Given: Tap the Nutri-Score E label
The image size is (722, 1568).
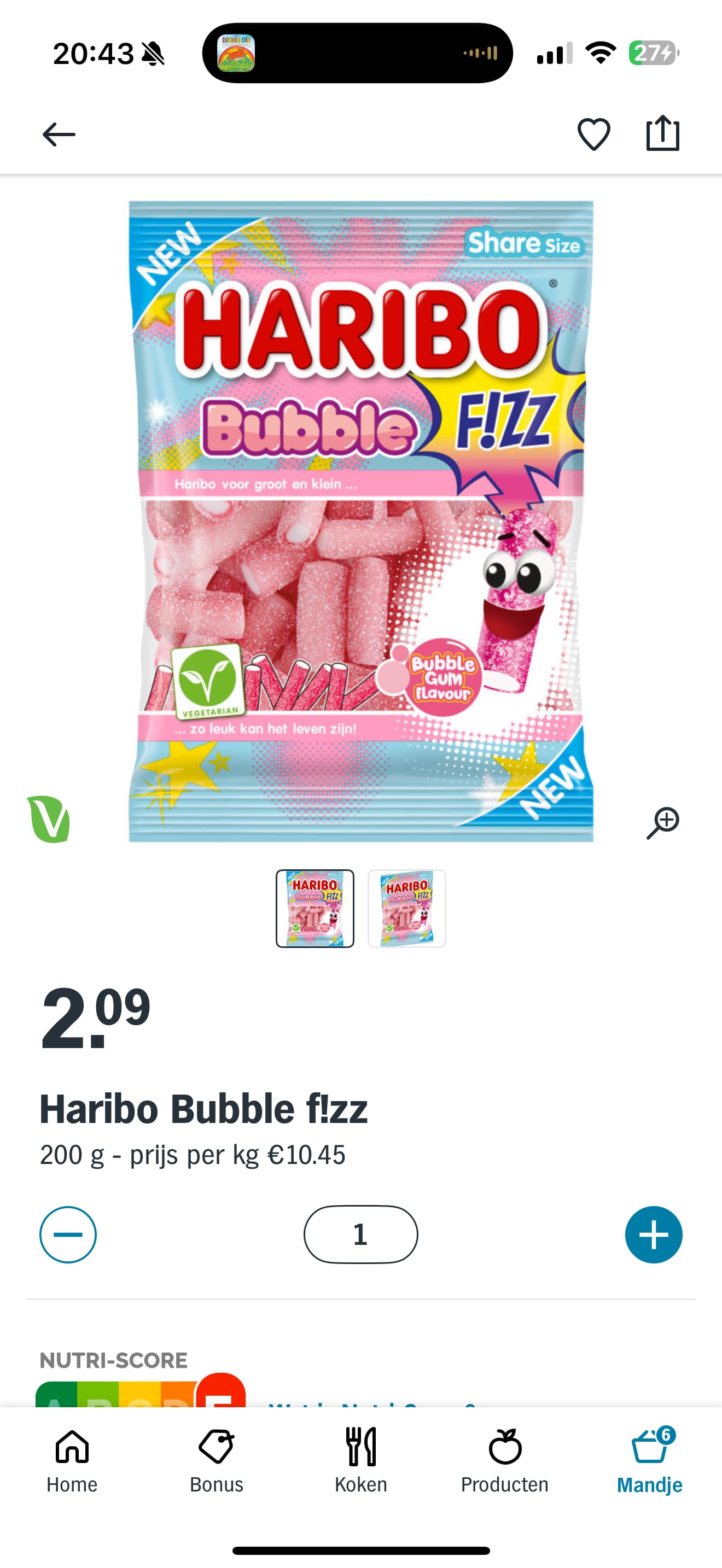Looking at the screenshot, I should click(x=221, y=1390).
